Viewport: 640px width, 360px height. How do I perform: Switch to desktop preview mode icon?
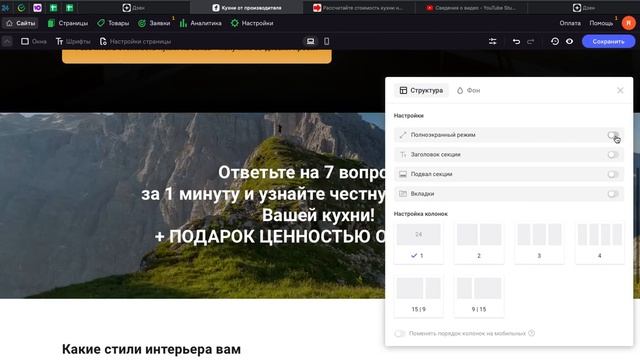(311, 41)
